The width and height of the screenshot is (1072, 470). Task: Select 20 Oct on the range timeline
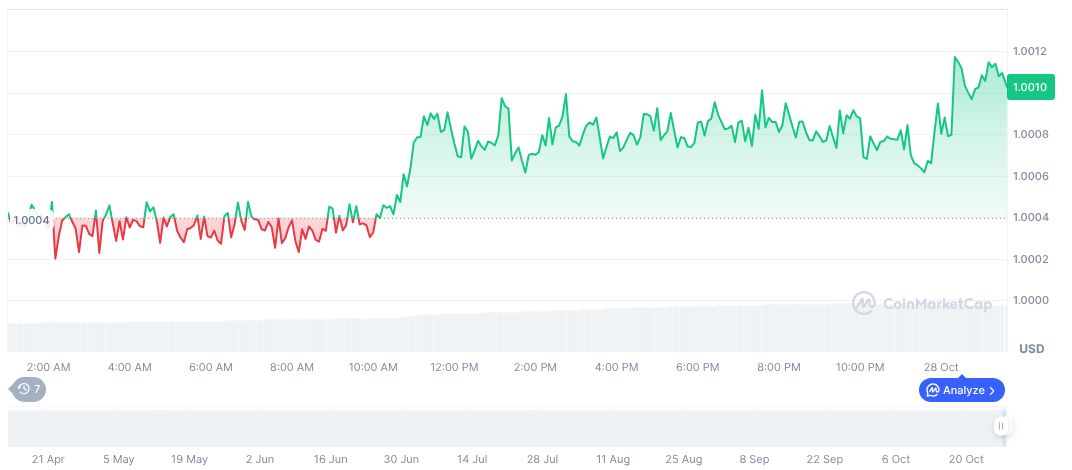point(966,459)
